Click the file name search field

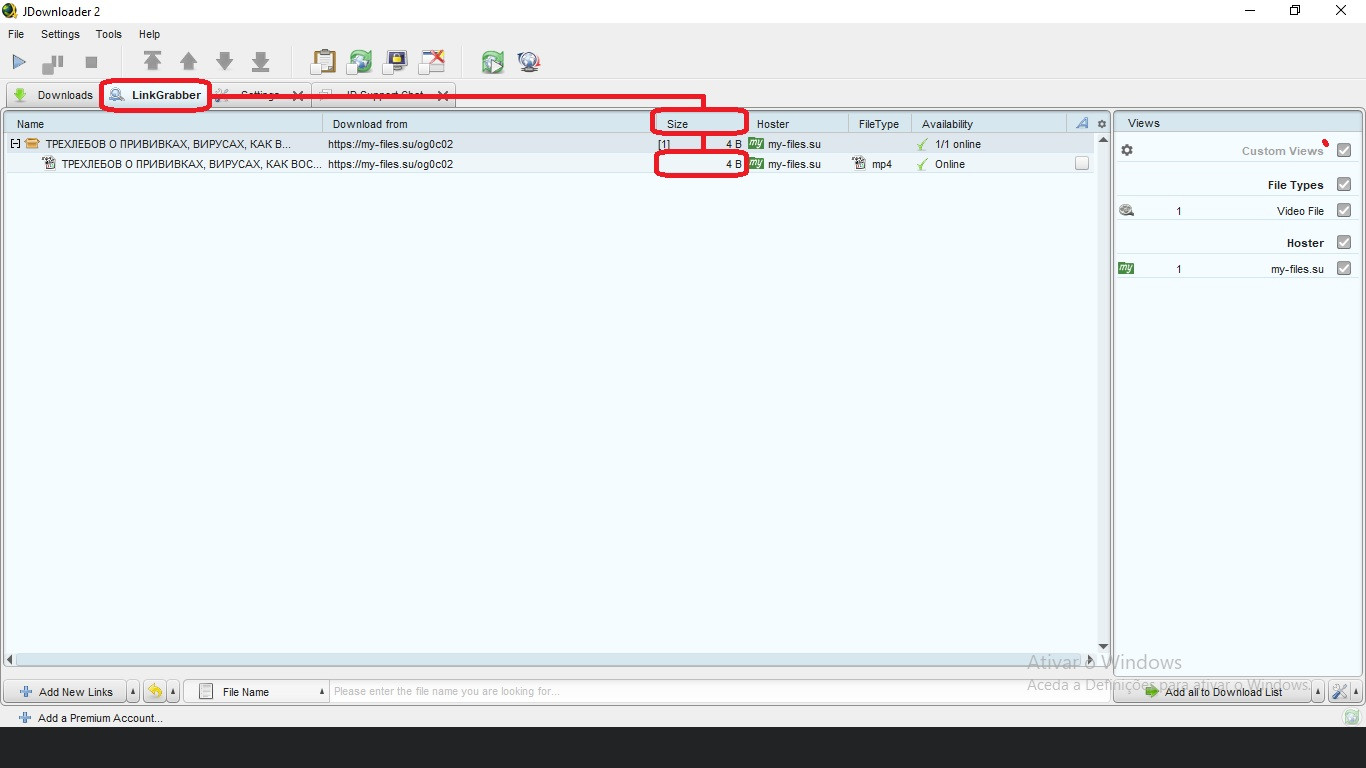(718, 691)
